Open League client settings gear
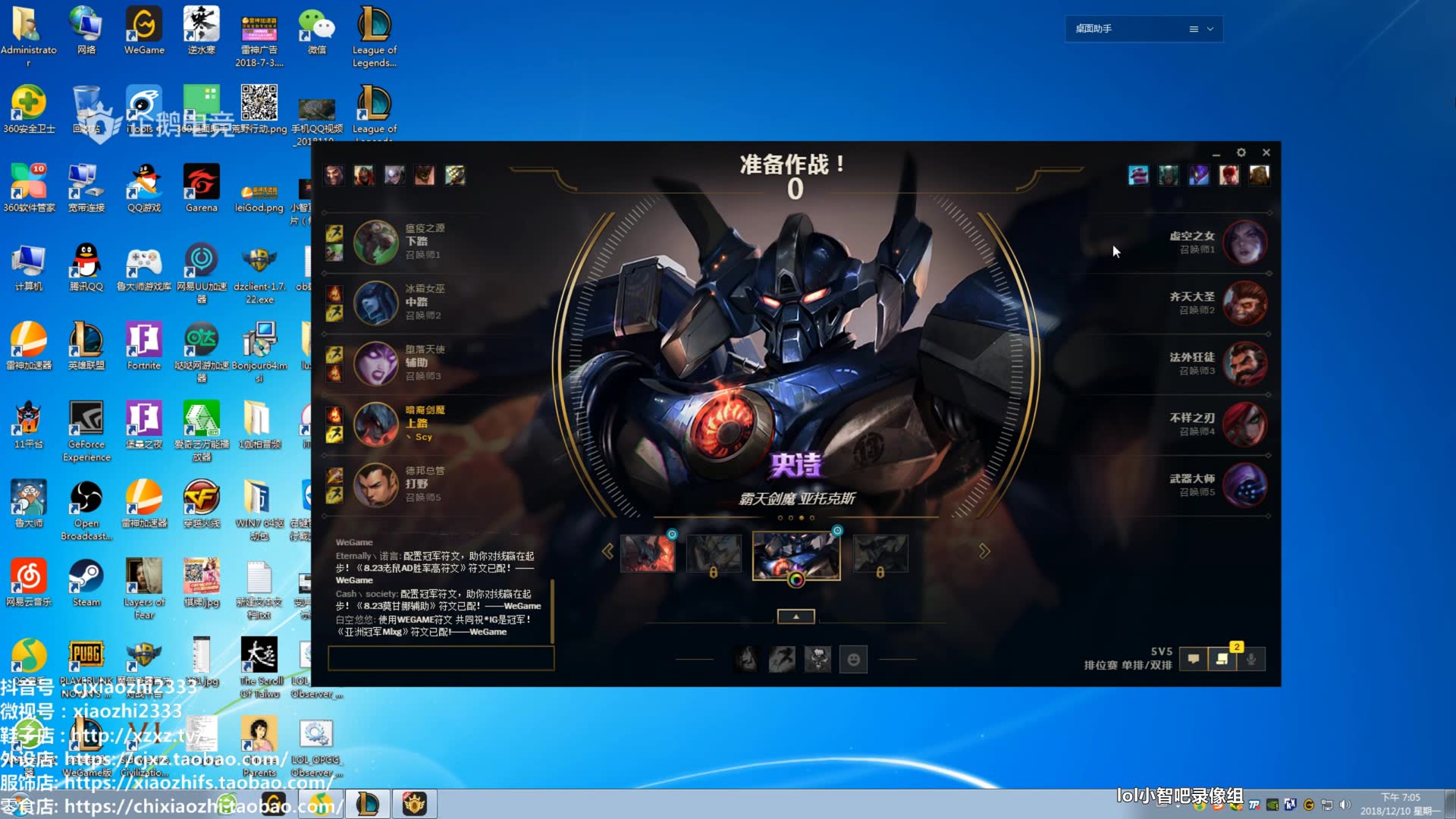The image size is (1456, 819). 1241,152
